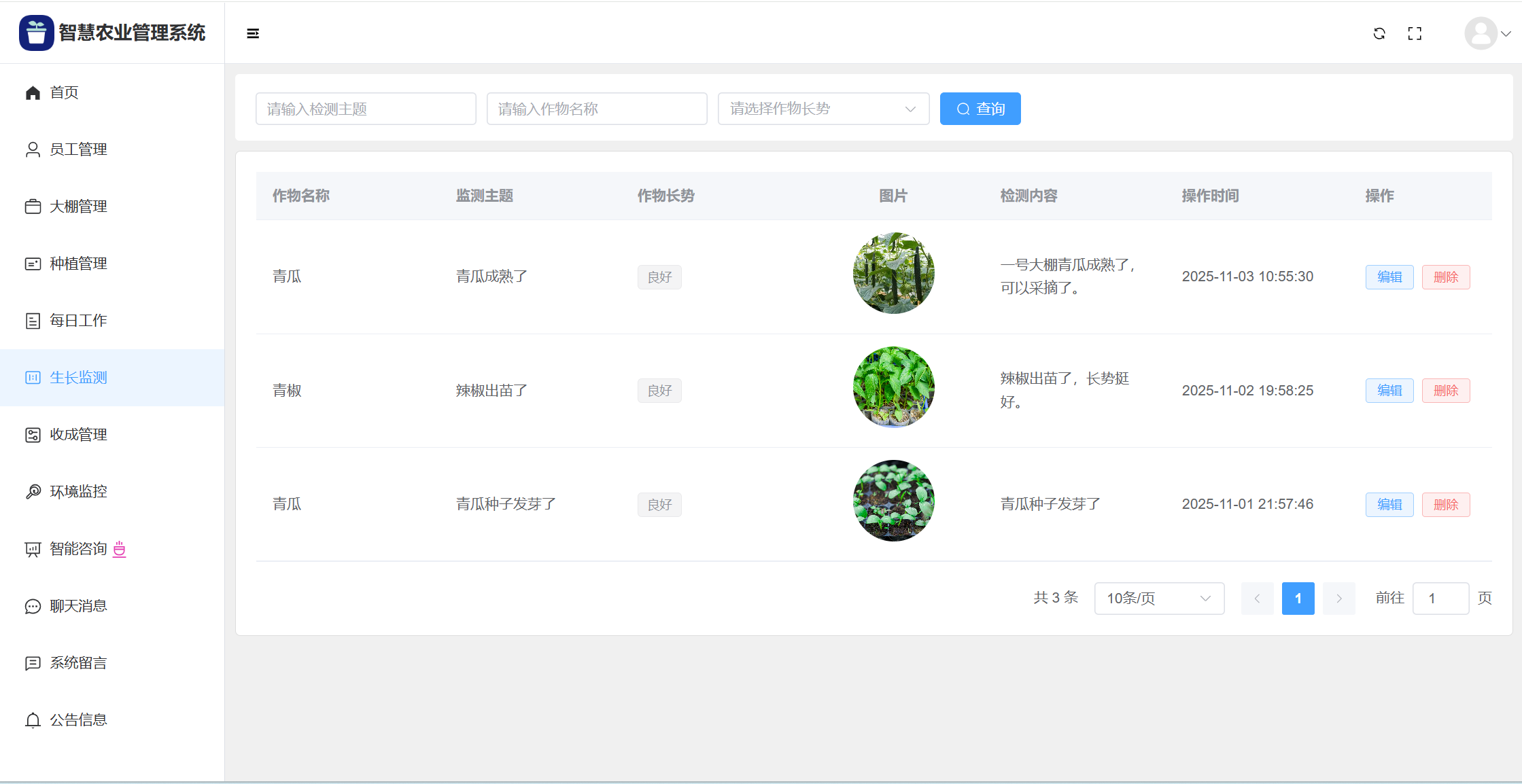Image resolution: width=1522 pixels, height=784 pixels.
Task: Collapse sidebar with hamburger icon
Action: click(253, 33)
